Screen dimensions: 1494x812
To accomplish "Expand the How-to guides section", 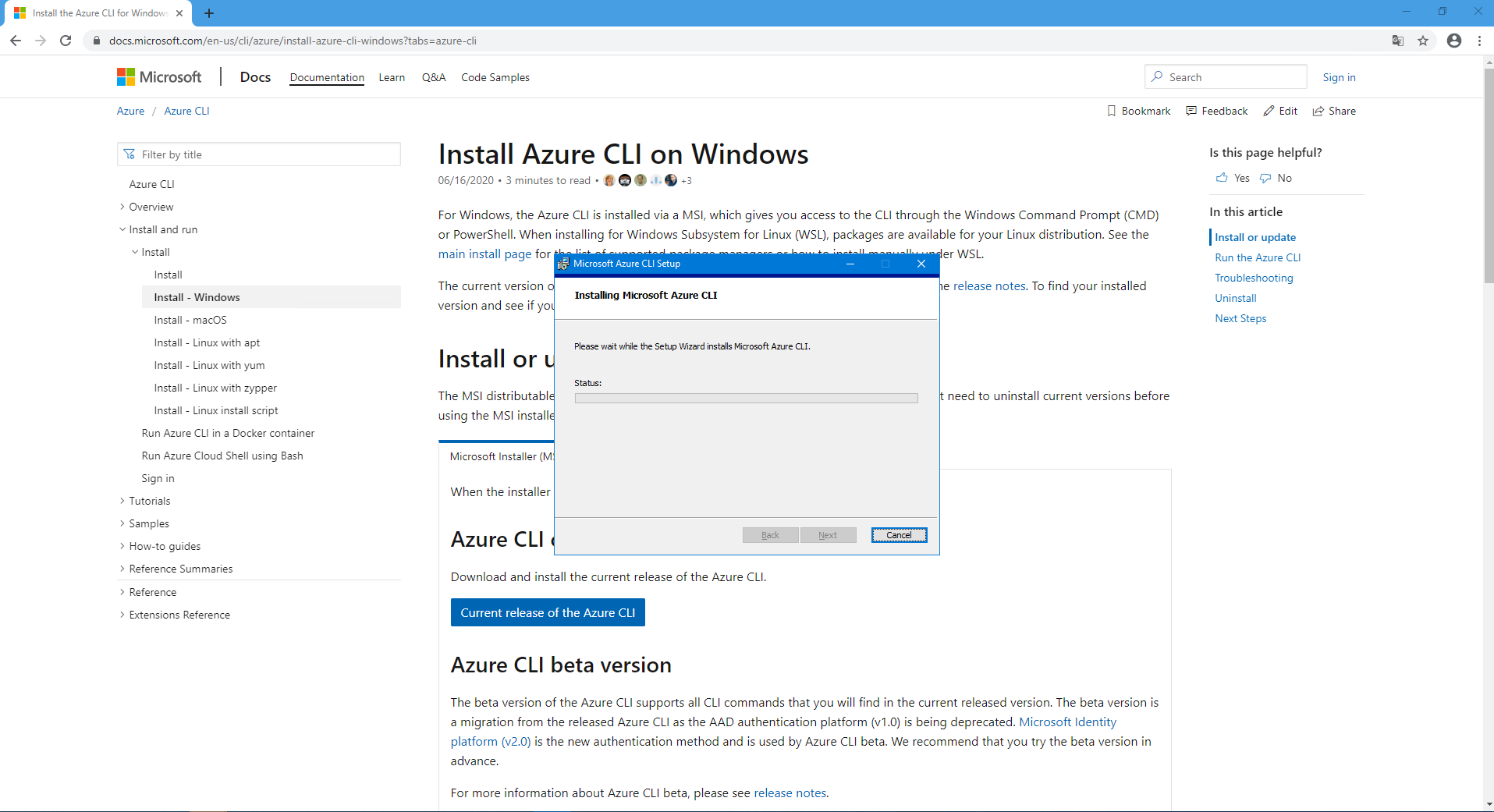I will (x=122, y=546).
